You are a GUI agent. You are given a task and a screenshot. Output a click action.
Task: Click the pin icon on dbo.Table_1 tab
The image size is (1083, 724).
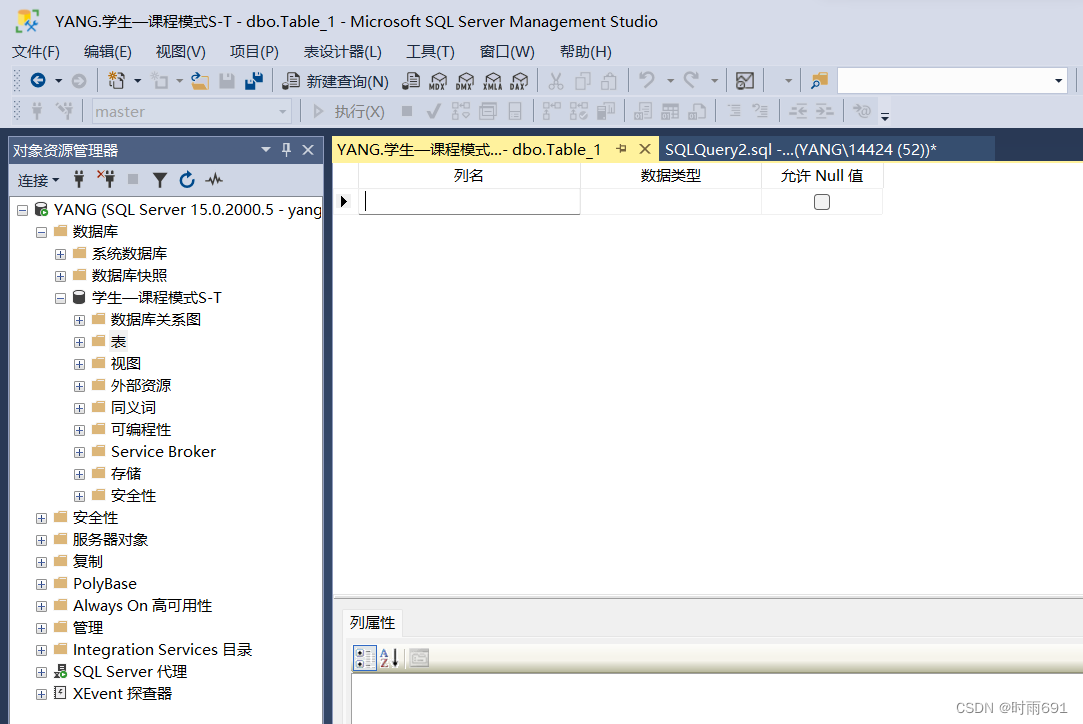pos(621,149)
